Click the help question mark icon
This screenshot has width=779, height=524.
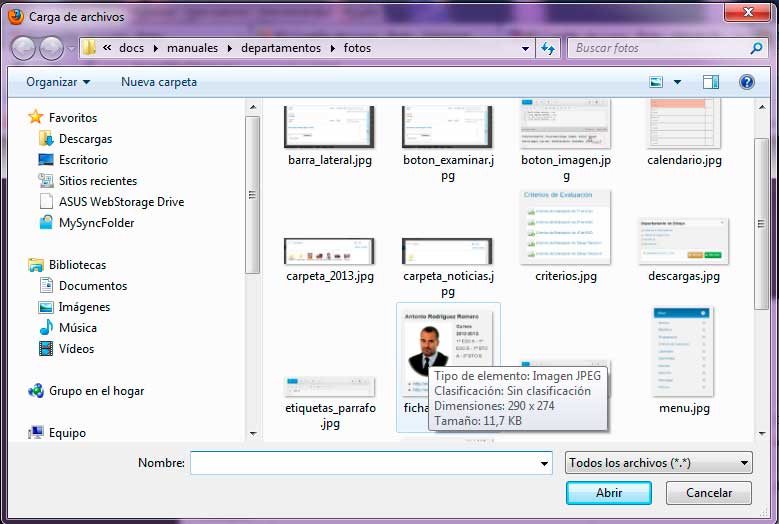746,82
